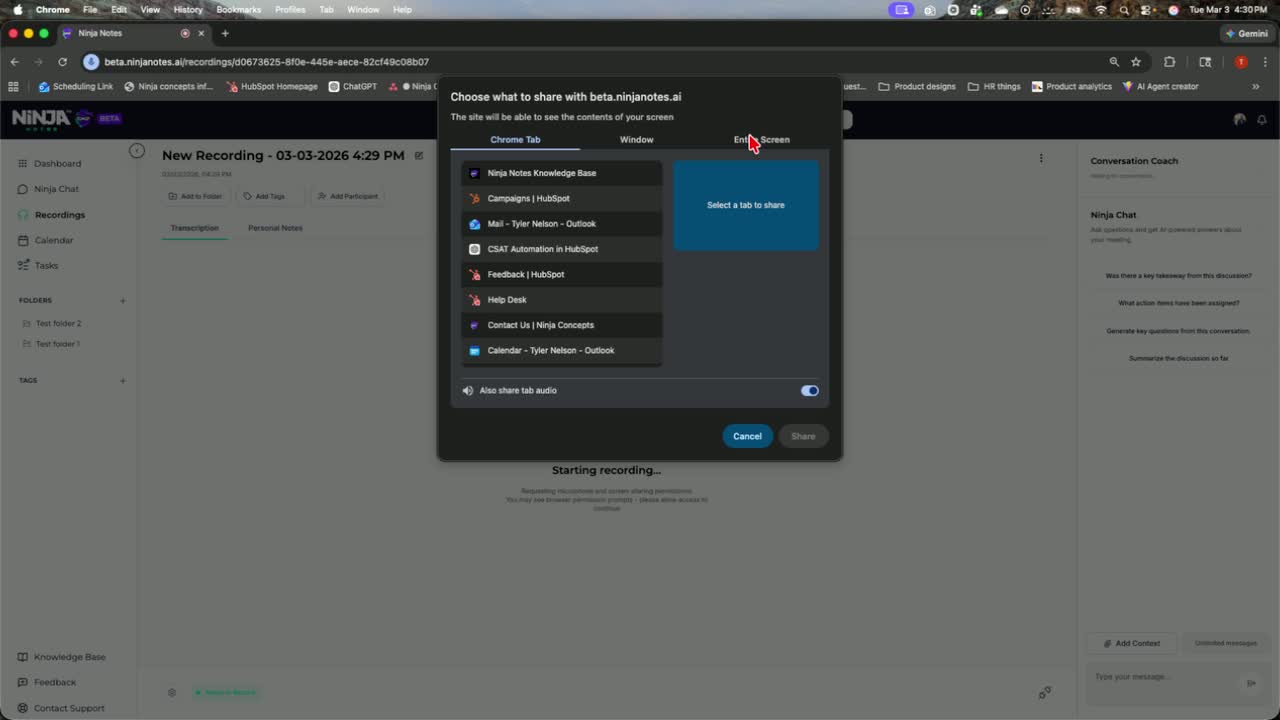Open a new Chrome tab with the plus
1280x720 pixels.
tap(225, 33)
